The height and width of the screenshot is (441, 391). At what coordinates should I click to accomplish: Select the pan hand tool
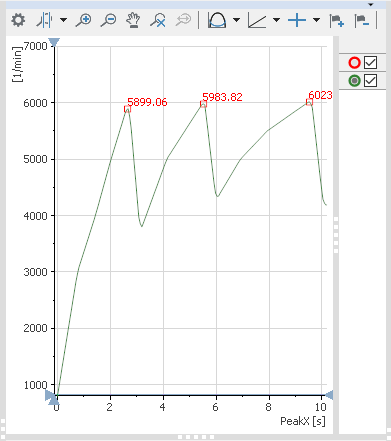(133, 20)
